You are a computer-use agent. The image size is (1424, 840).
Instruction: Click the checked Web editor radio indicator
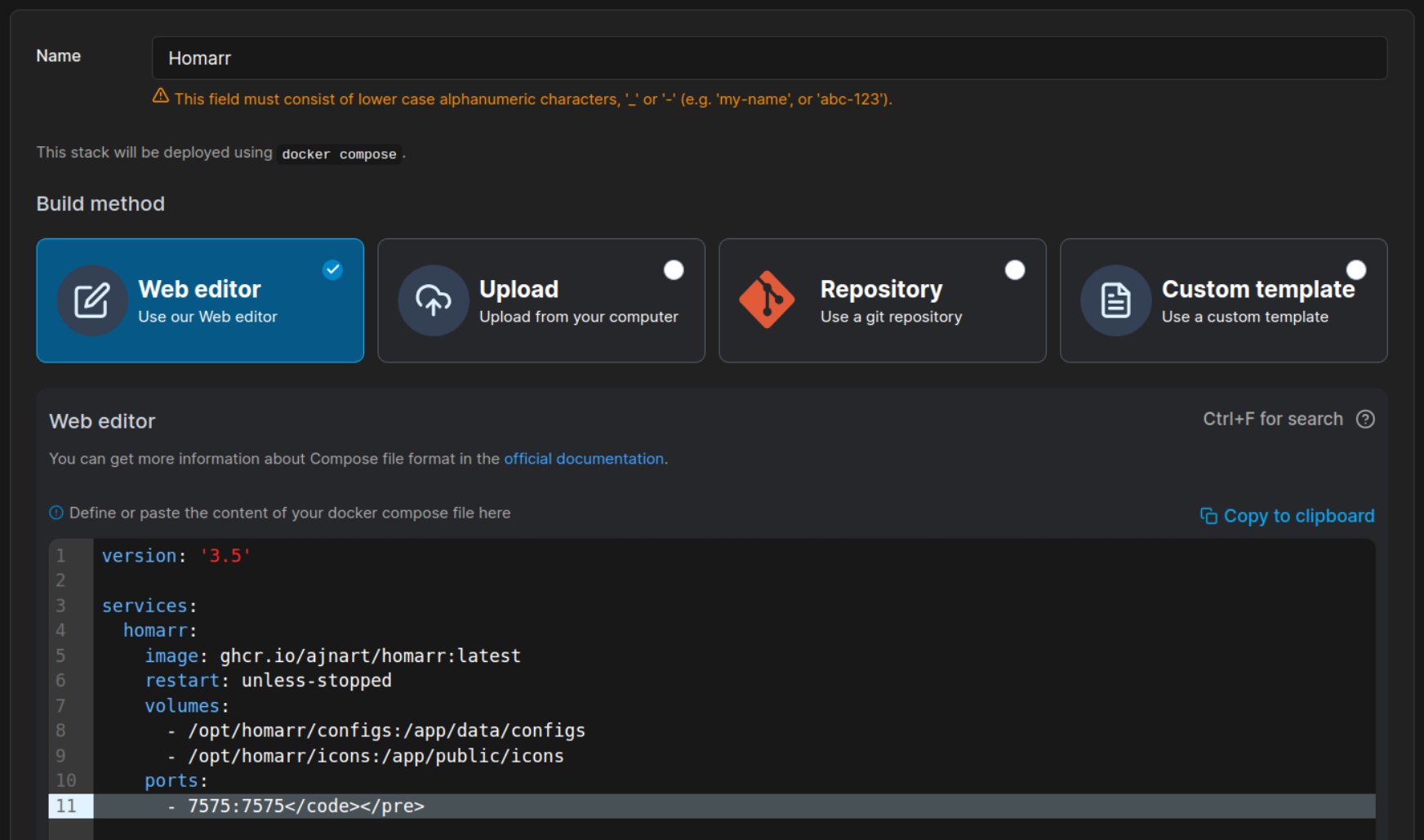click(332, 270)
